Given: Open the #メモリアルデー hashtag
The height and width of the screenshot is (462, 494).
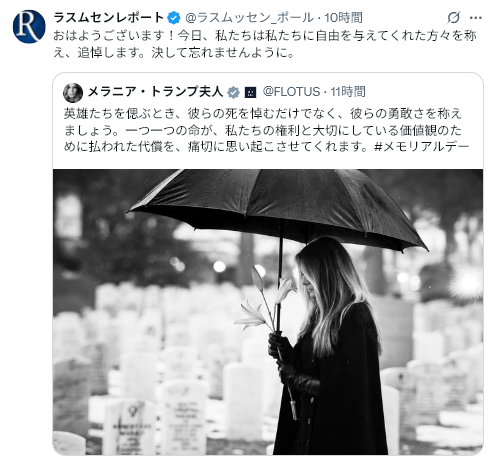Looking at the screenshot, I should (x=422, y=146).
